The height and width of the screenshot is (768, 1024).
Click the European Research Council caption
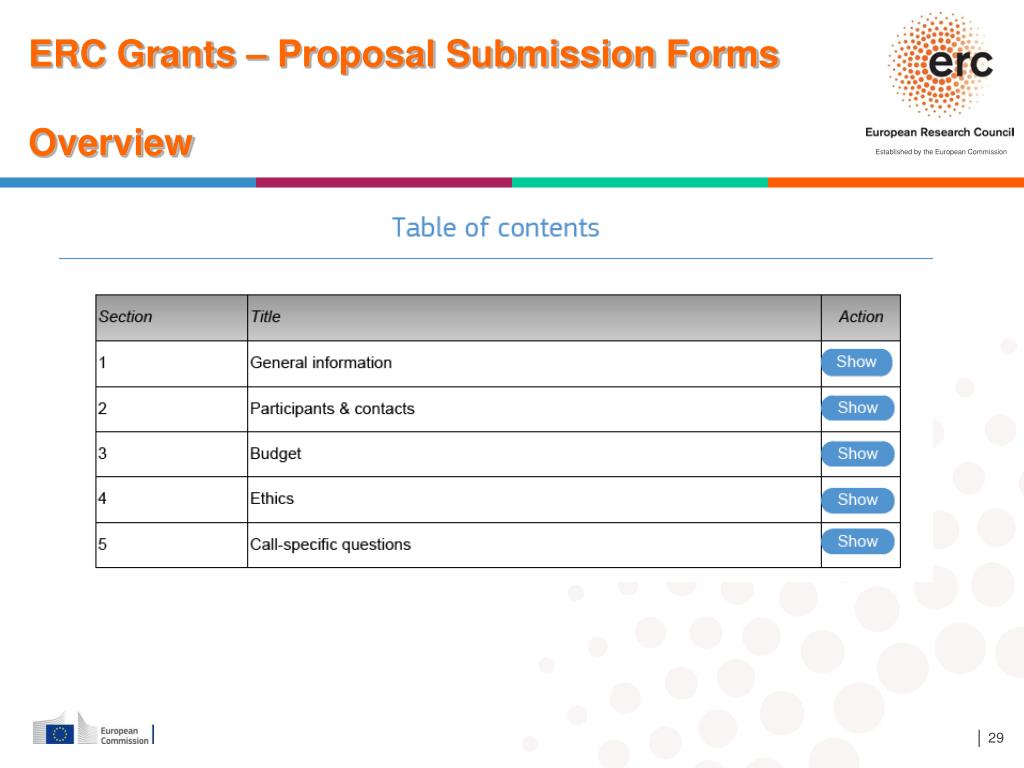pos(939,132)
